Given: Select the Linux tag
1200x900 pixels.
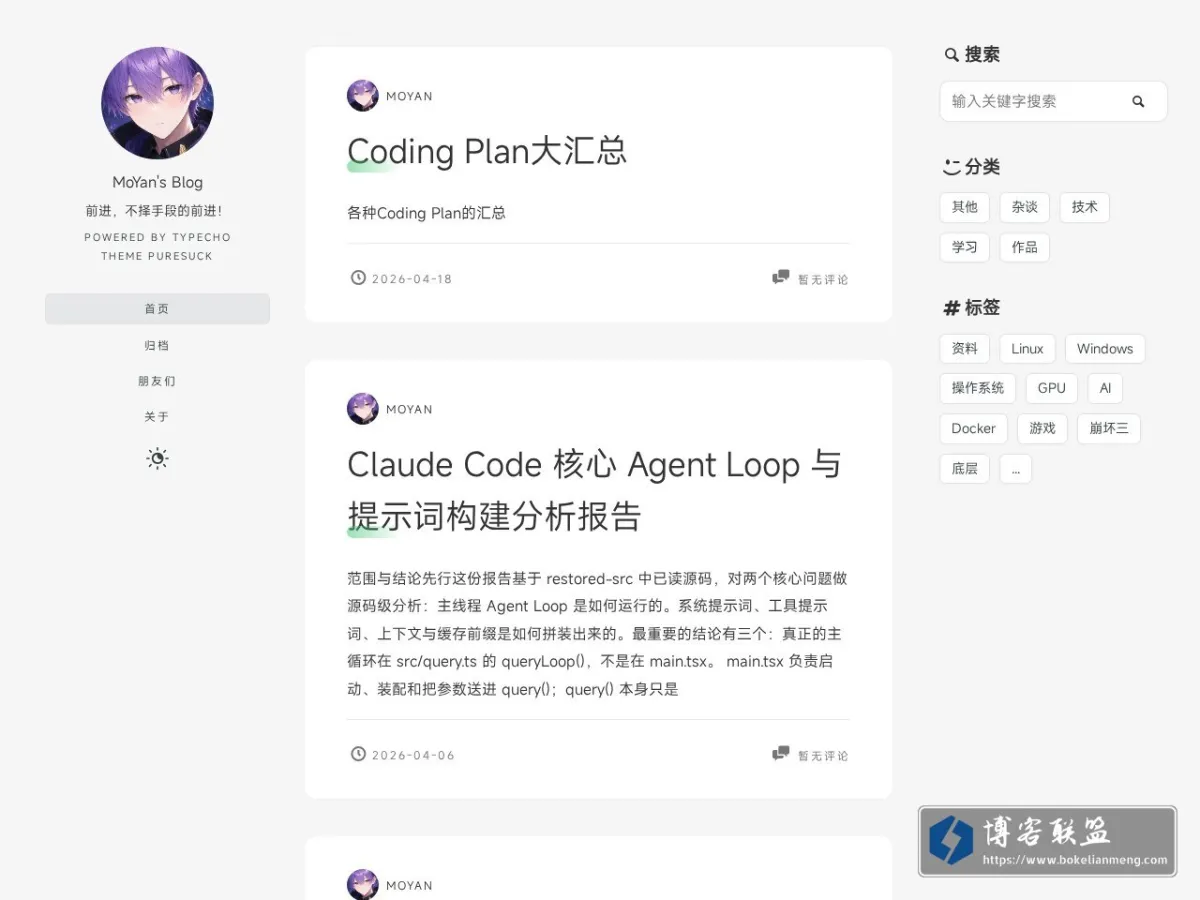Looking at the screenshot, I should (x=1027, y=349).
